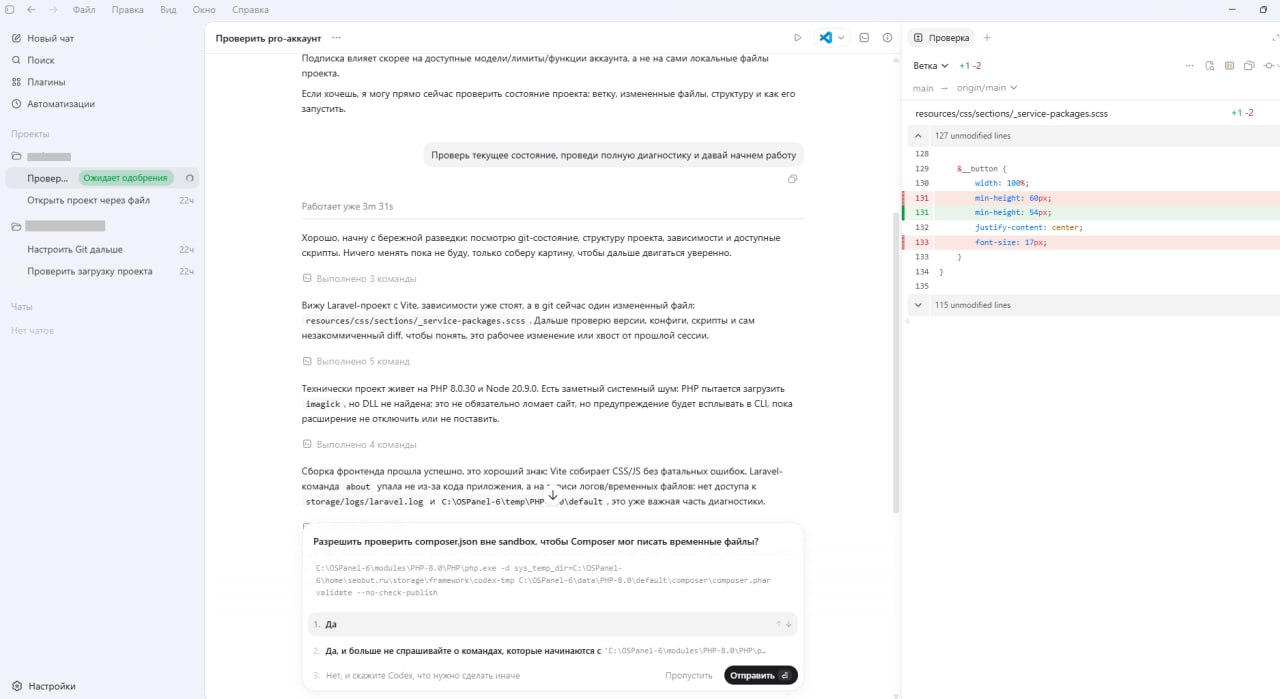1280x699 pixels.
Task: Toggle the sidebar panel icon
Action: 9,9
